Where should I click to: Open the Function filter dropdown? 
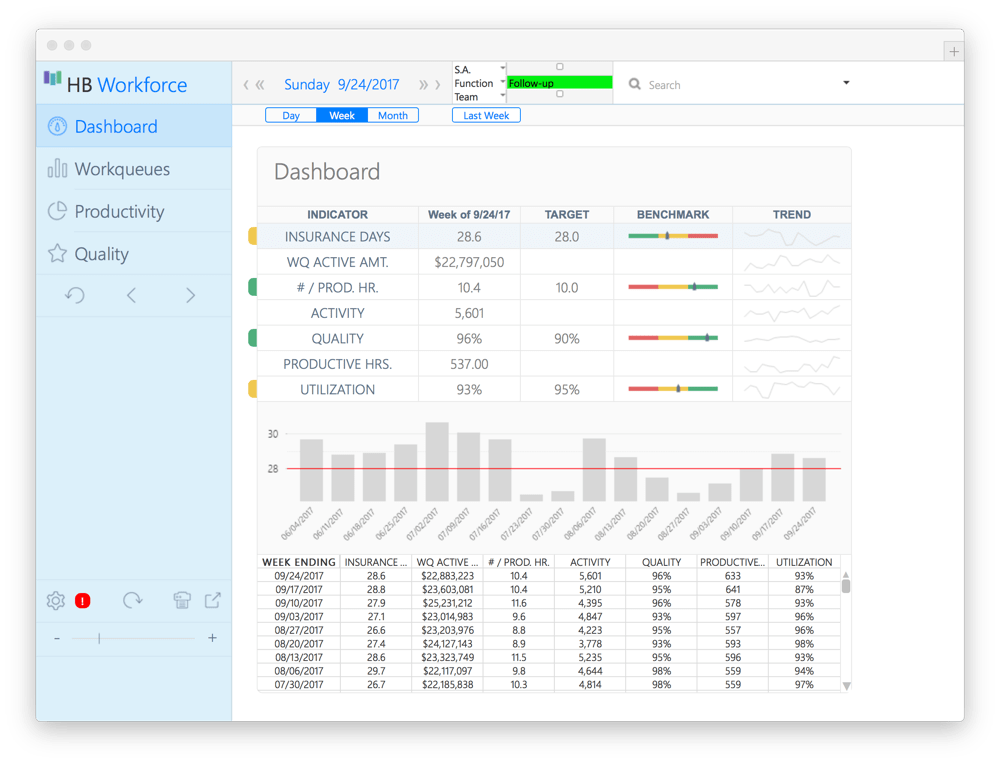(x=503, y=83)
